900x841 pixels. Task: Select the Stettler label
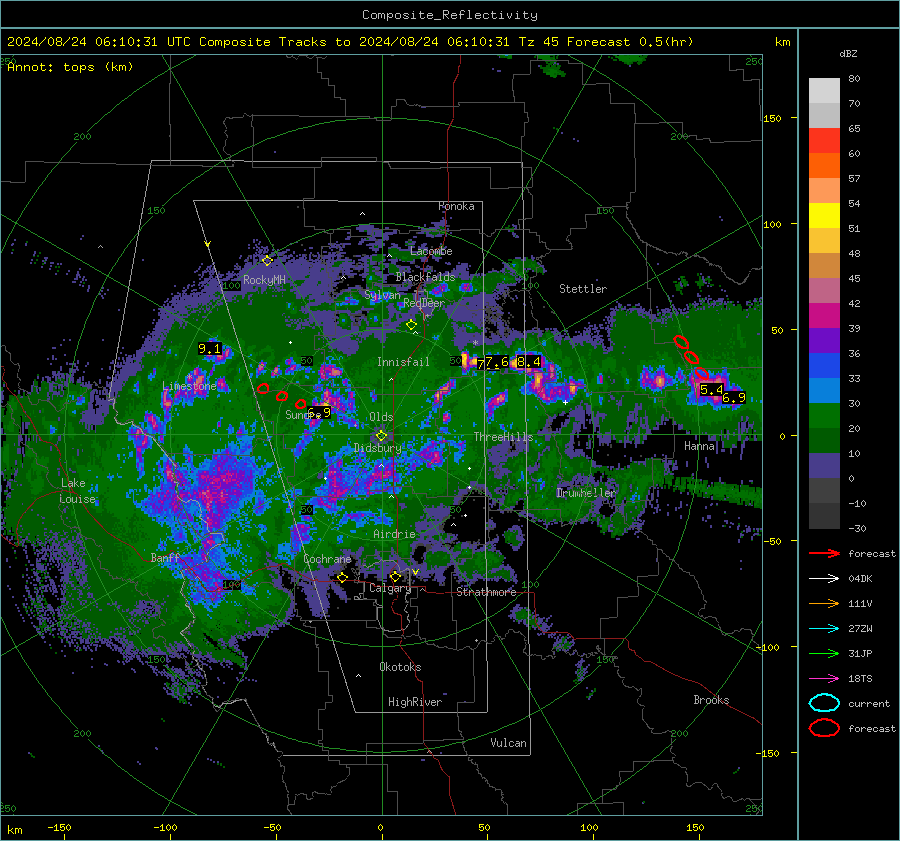pyautogui.click(x=583, y=289)
